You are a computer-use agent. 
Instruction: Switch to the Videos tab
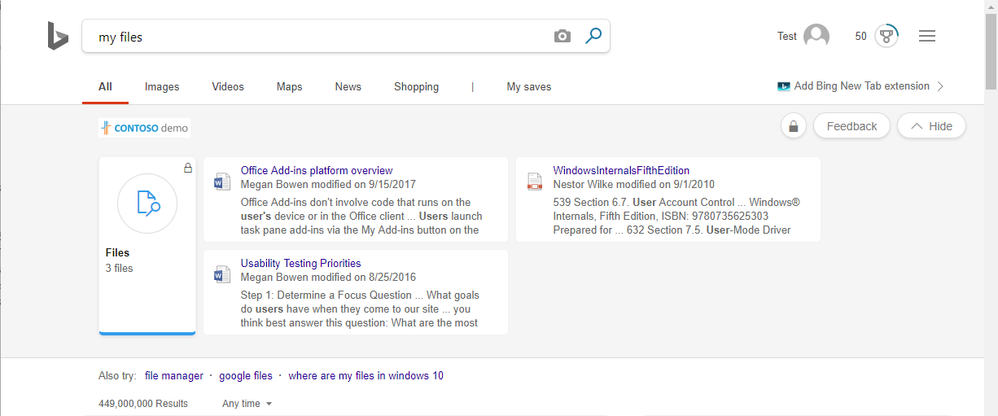click(x=228, y=87)
